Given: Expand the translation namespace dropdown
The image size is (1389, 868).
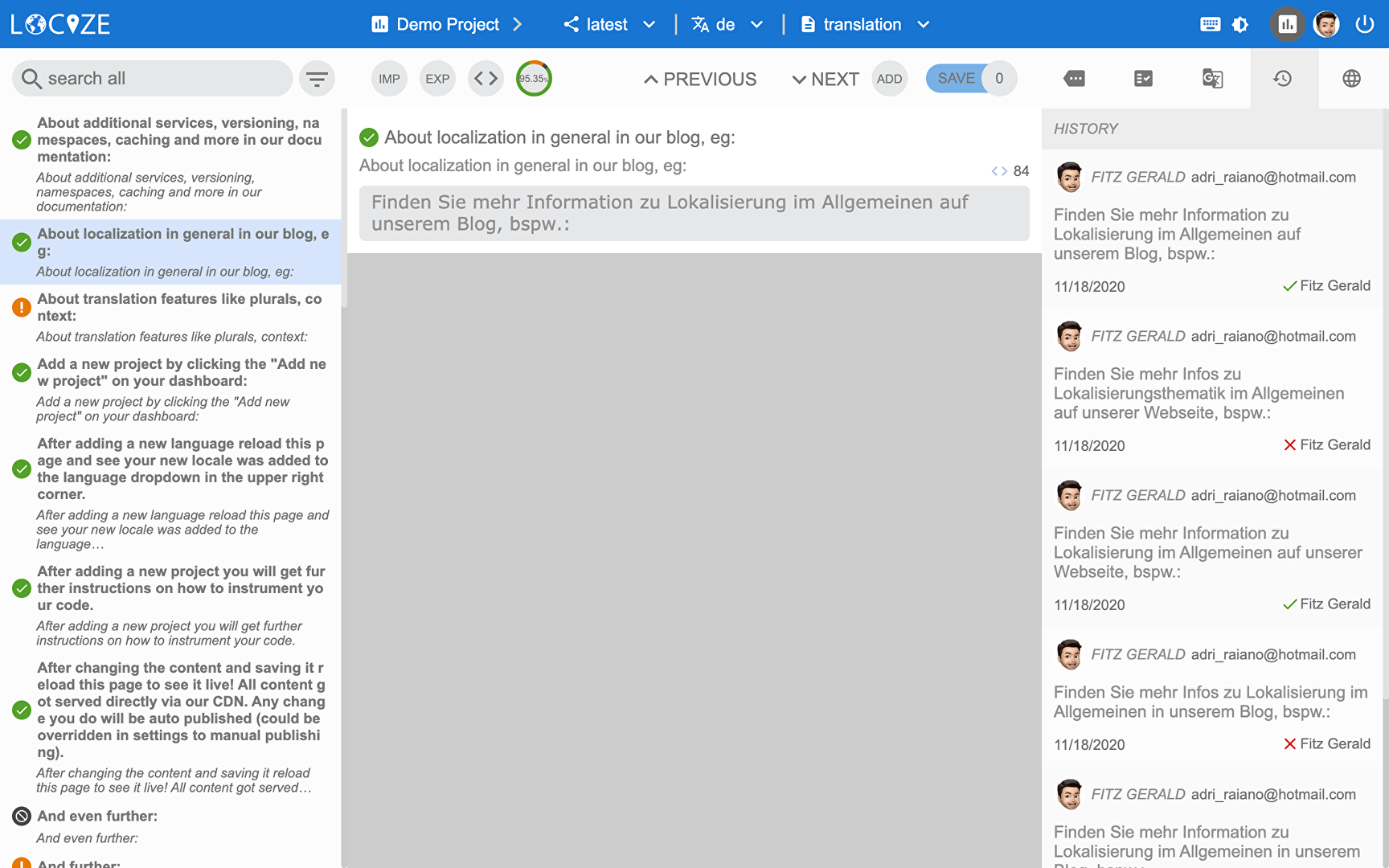Looking at the screenshot, I should [x=865, y=24].
